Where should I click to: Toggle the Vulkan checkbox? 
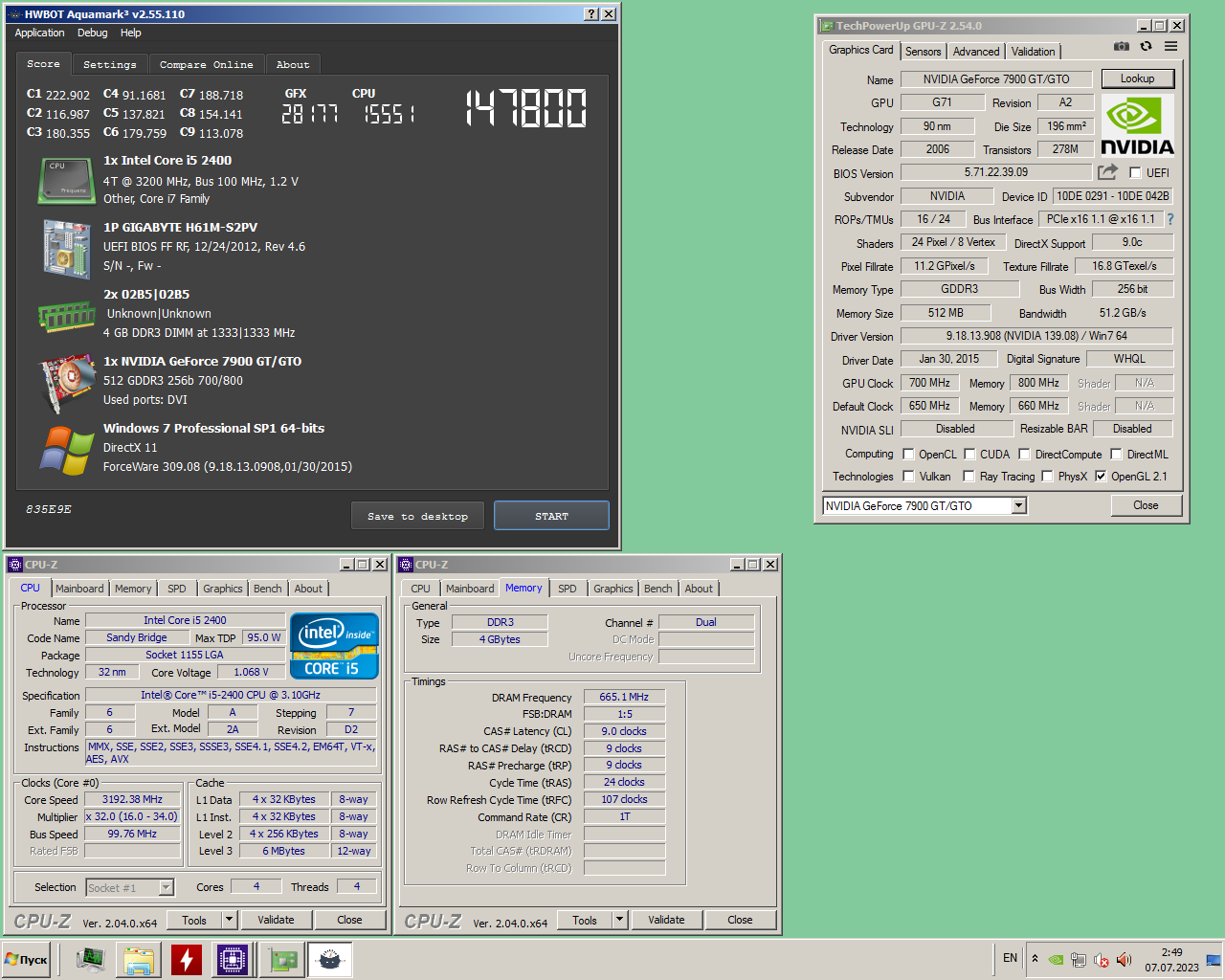pyautogui.click(x=909, y=477)
